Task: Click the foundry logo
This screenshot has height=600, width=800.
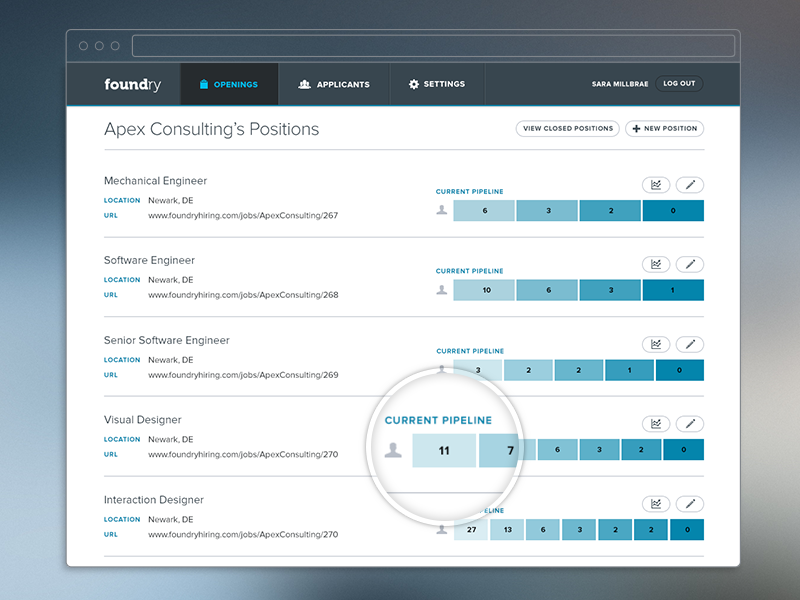Action: coord(133,84)
